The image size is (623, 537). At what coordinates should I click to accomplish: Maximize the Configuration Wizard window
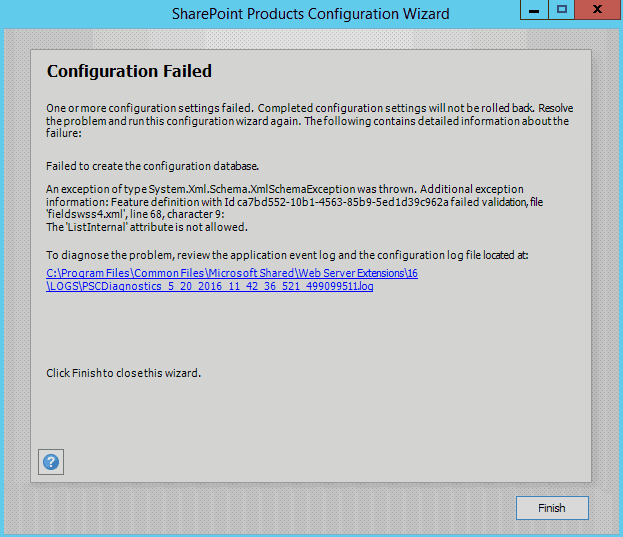click(x=562, y=11)
